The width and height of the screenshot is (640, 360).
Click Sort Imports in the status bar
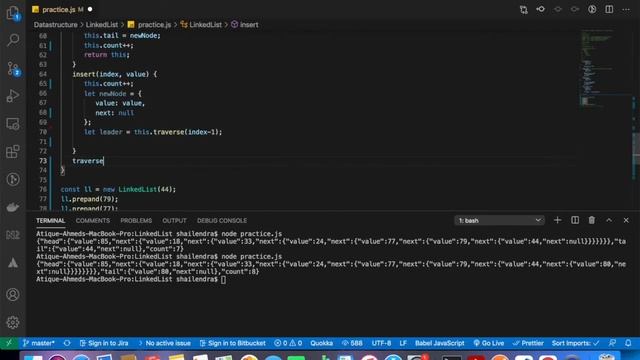coord(576,343)
